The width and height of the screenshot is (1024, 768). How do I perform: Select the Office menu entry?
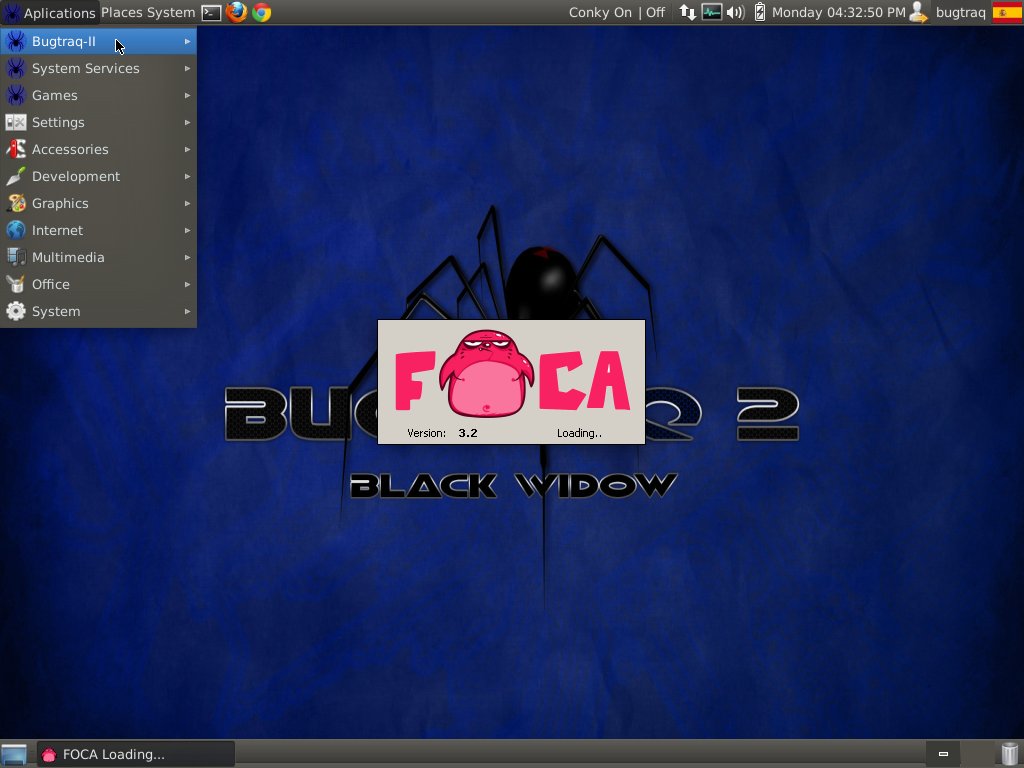click(x=98, y=284)
